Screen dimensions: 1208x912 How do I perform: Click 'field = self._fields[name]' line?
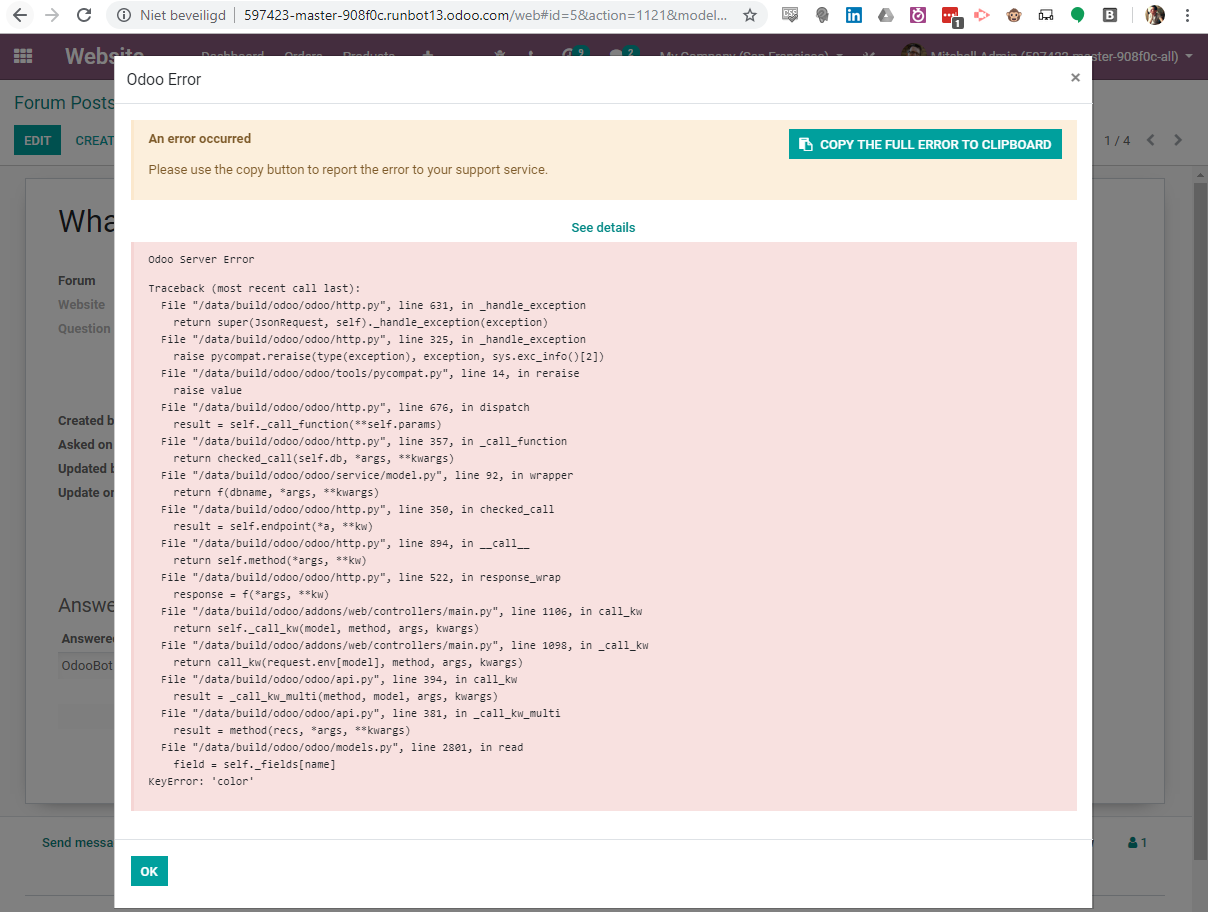pyautogui.click(x=254, y=764)
